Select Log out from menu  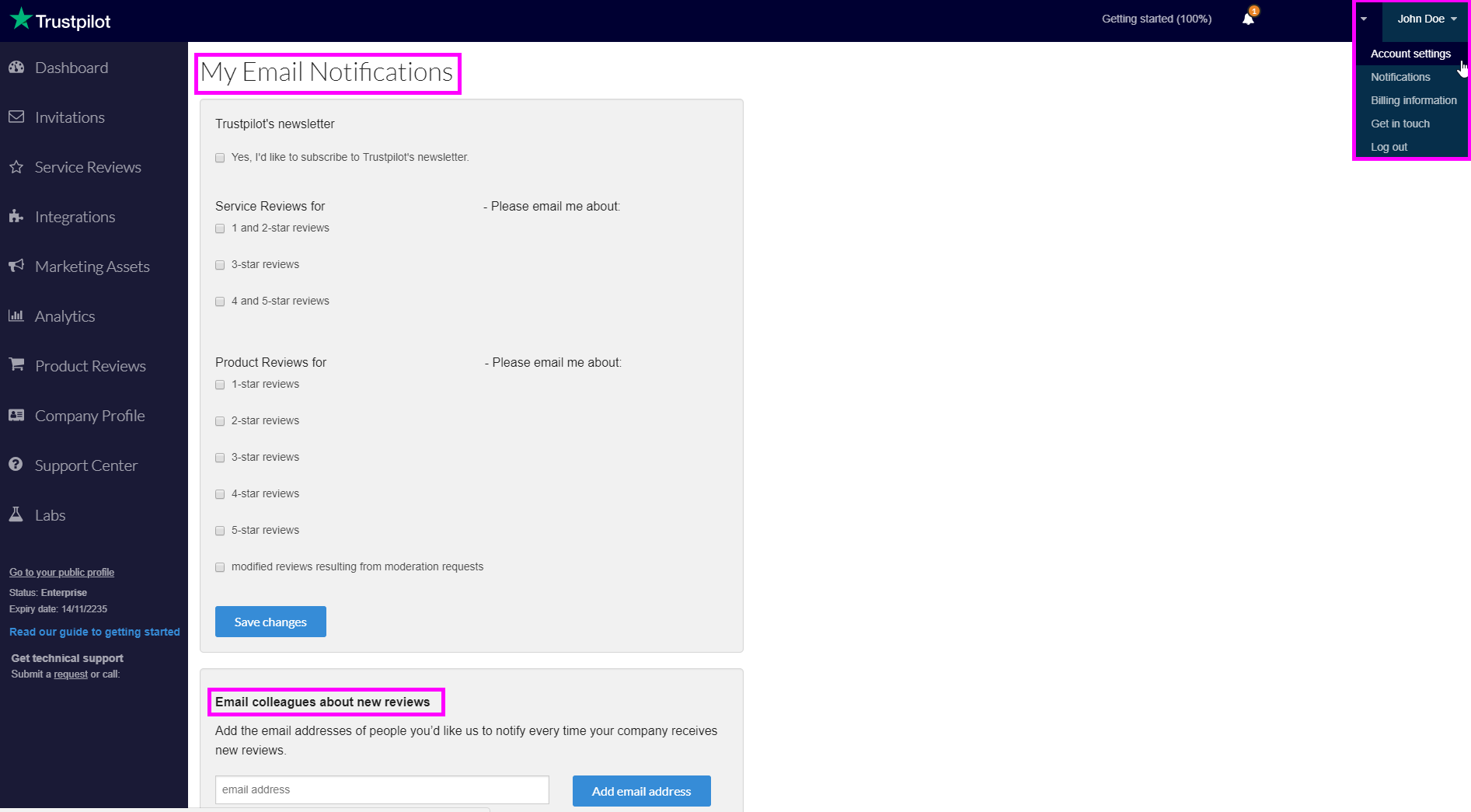(x=1389, y=147)
